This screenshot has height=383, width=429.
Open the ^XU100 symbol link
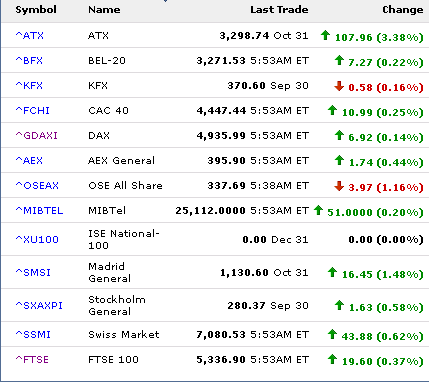[37, 239]
